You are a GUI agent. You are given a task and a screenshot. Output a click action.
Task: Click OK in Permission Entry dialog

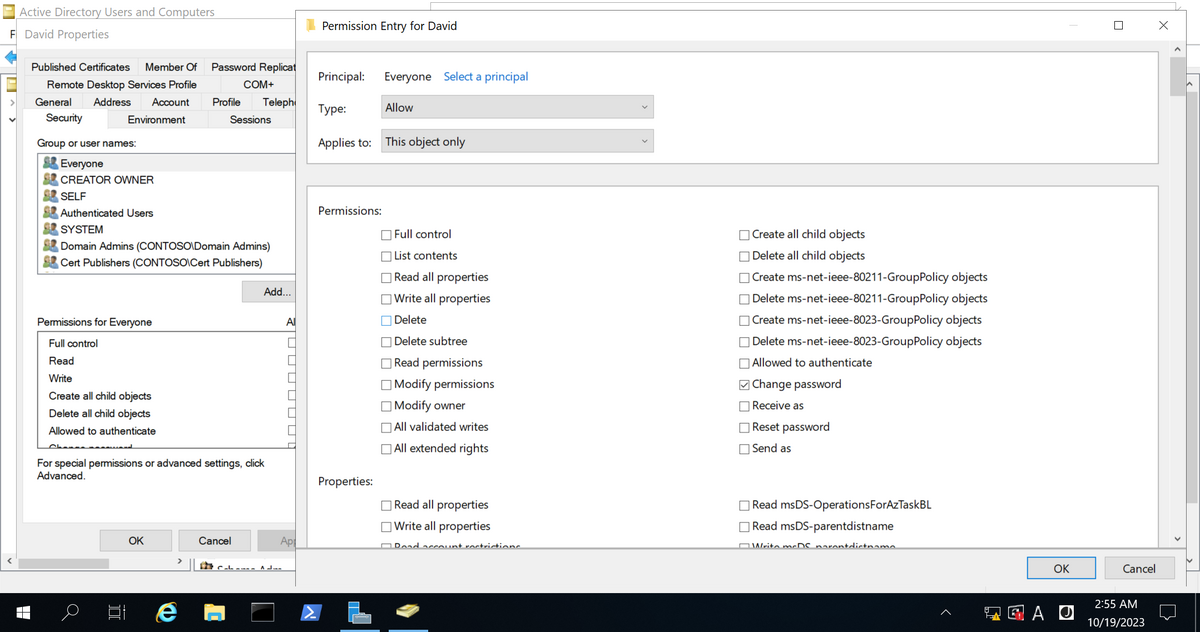(1061, 568)
